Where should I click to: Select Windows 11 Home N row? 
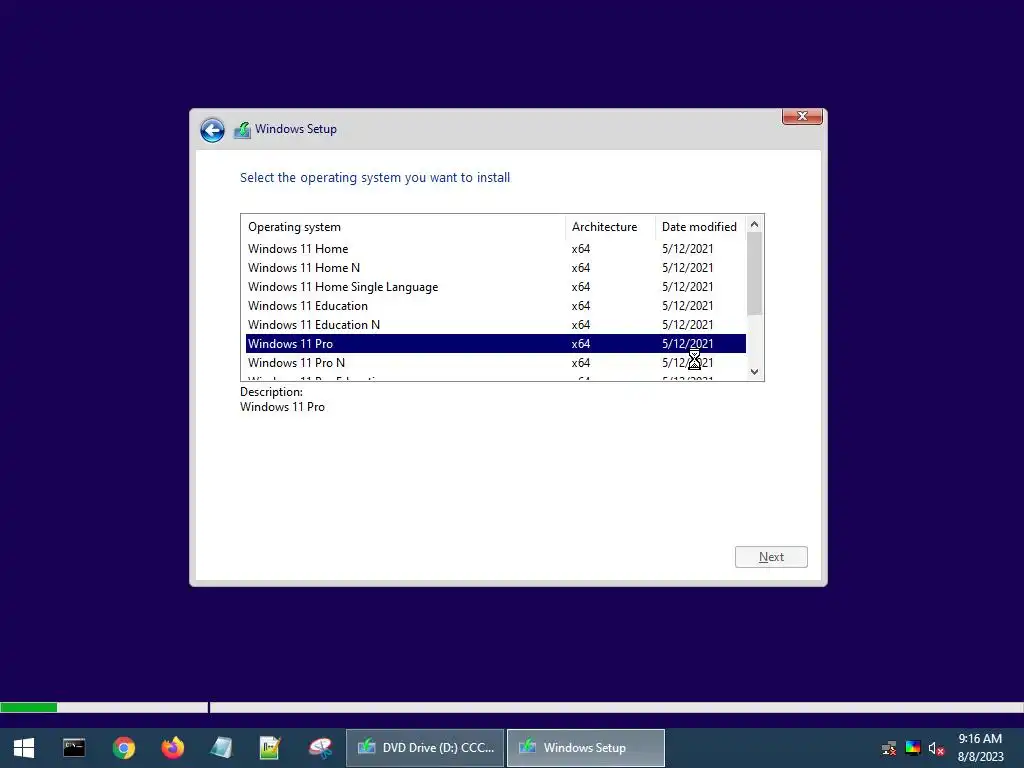pos(496,268)
